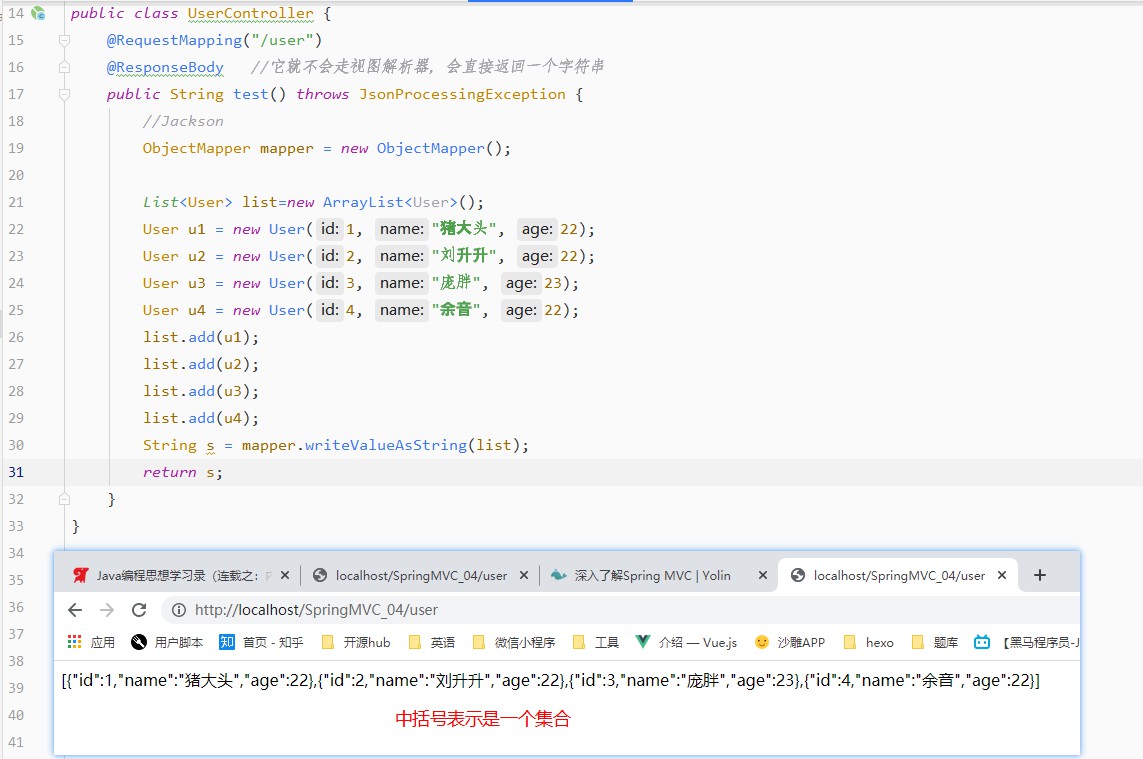Close the Java编程思想学习录 tab
1143x759 pixels.
285,575
